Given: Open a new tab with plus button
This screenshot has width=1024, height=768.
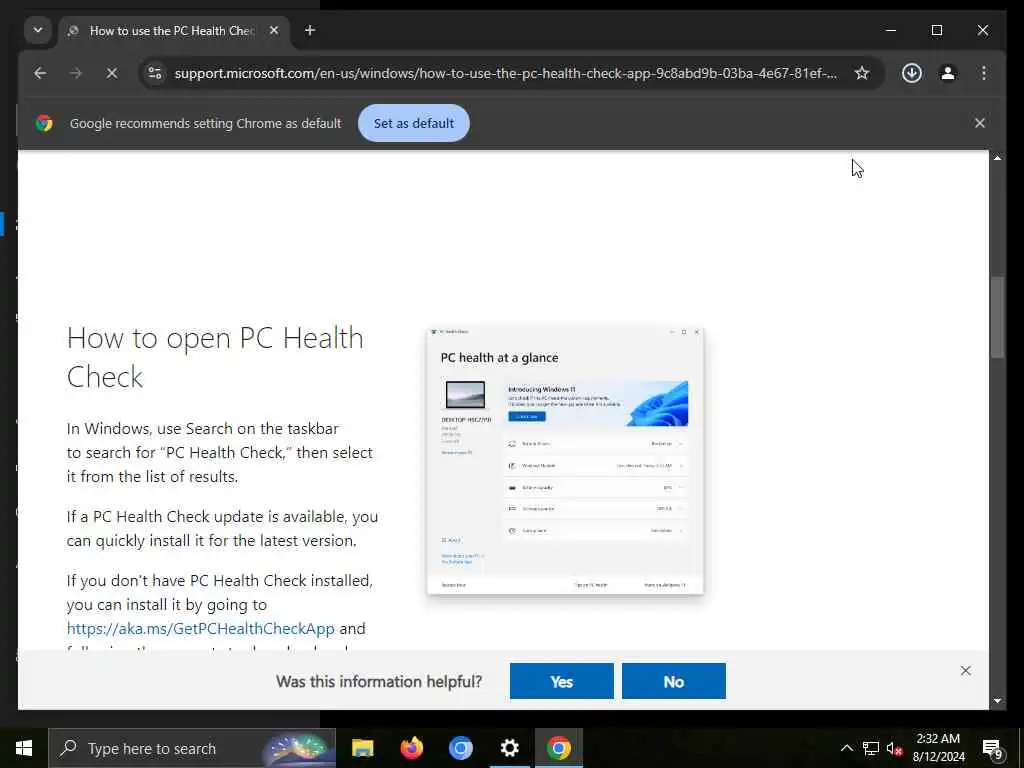Looking at the screenshot, I should 310,30.
